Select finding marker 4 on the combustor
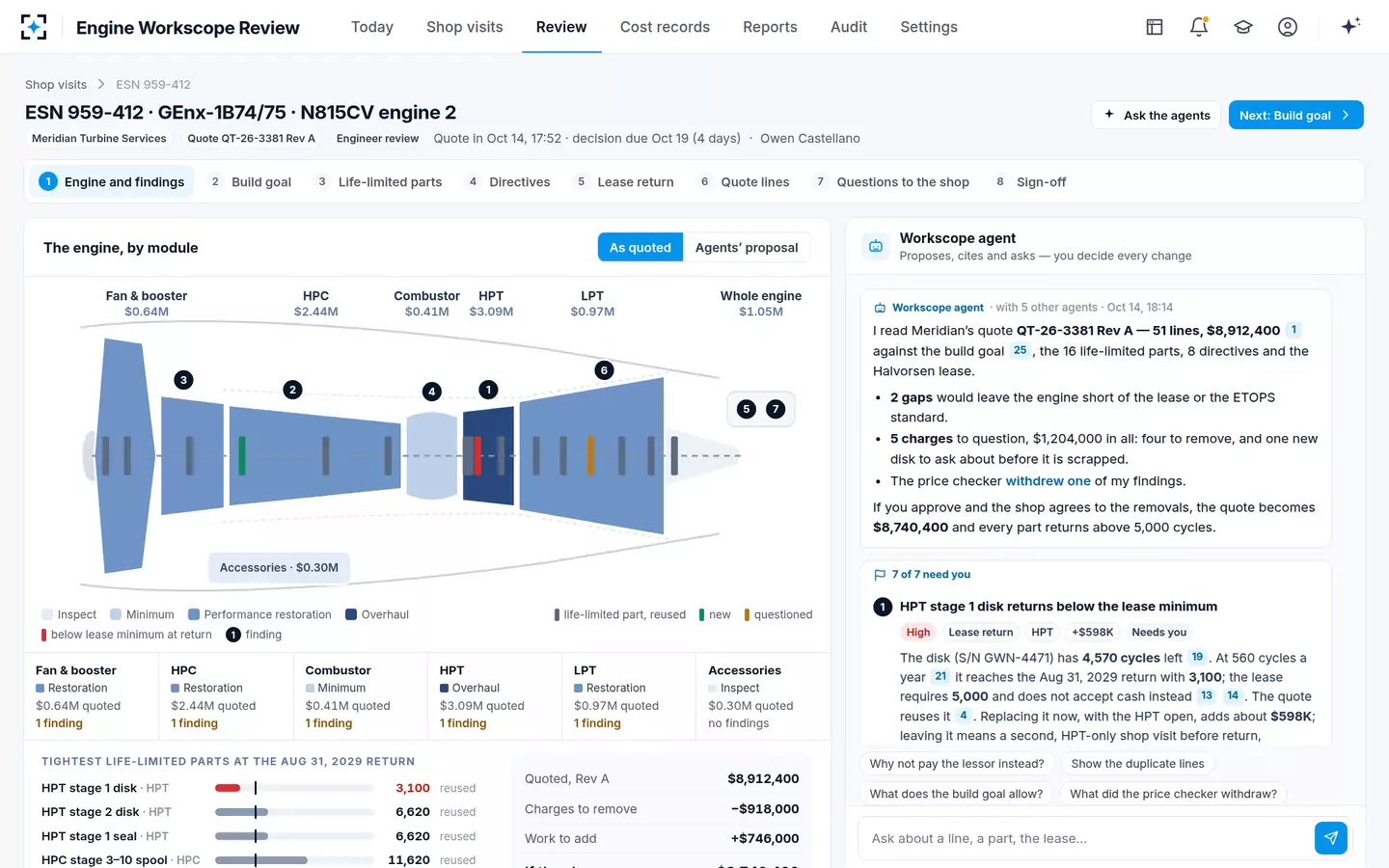The height and width of the screenshot is (868, 1389). (x=432, y=392)
